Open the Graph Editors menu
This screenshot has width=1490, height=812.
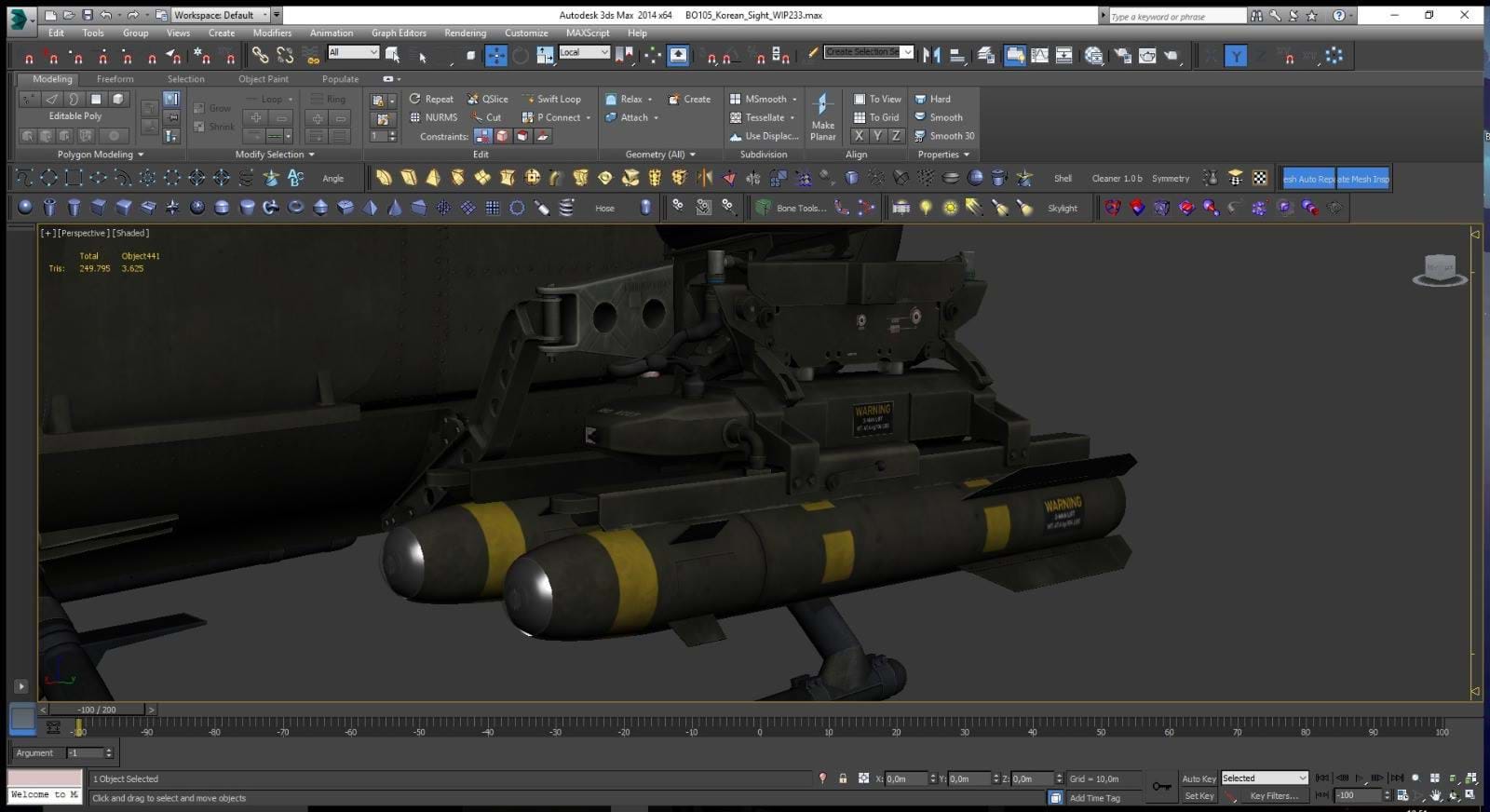pos(399,33)
